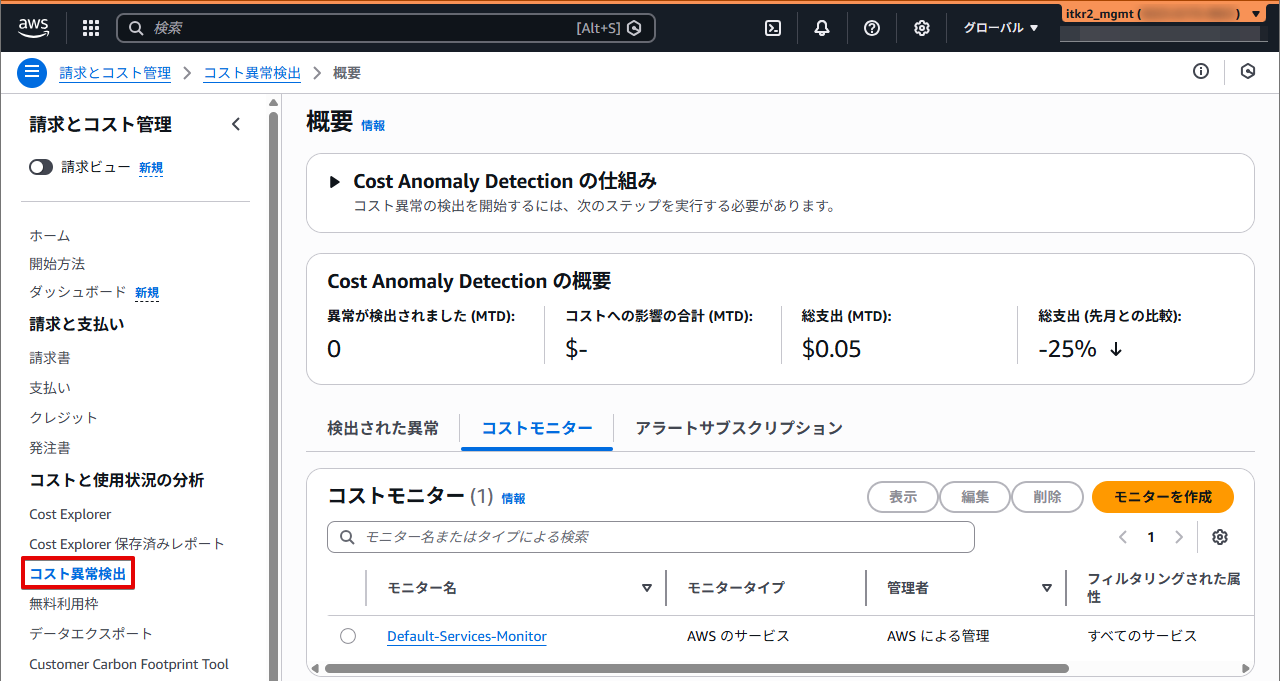The width and height of the screenshot is (1280, 681).
Task: Open the itkr2_mgmt account menu
Action: coord(1163,14)
